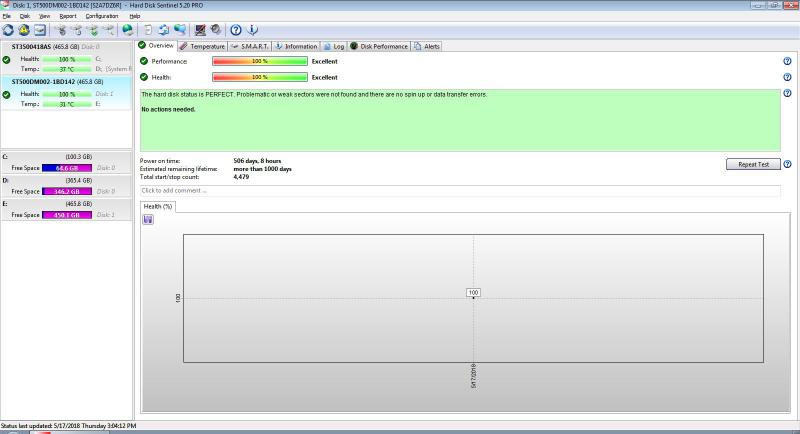The width and height of the screenshot is (800, 434).
Task: Open the Disk Performance tab
Action: pos(379,46)
